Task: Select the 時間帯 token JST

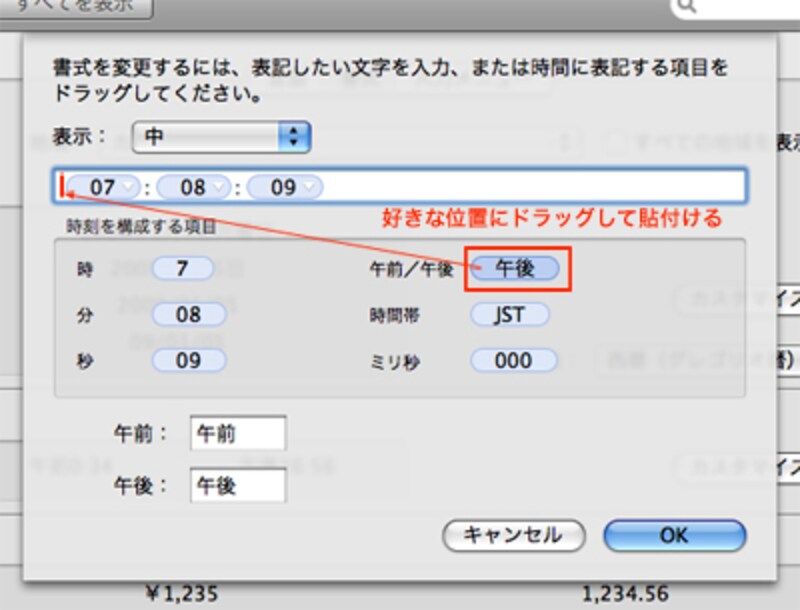Action: [x=510, y=315]
